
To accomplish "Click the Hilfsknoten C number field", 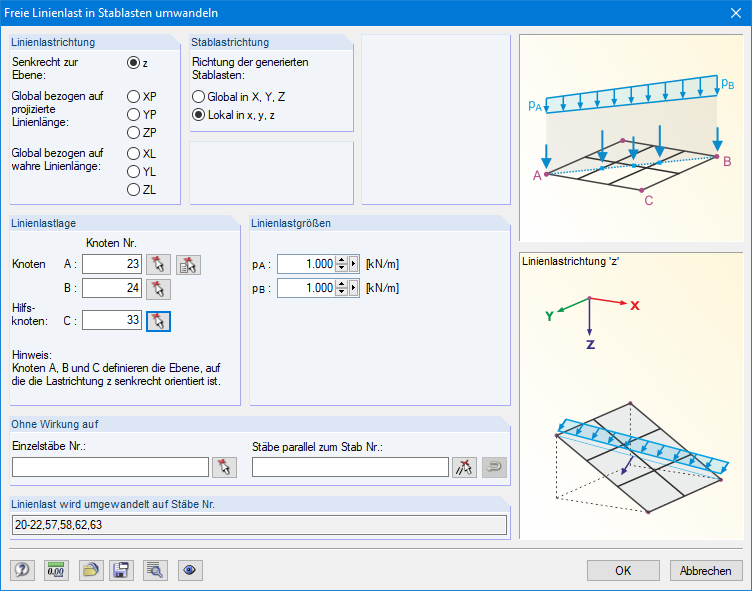I will pyautogui.click(x=112, y=320).
